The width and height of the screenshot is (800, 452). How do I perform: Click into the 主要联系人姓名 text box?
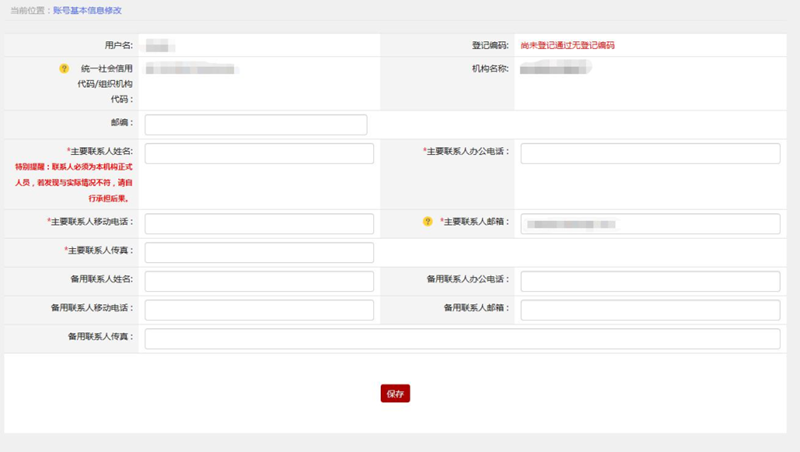tap(259, 153)
